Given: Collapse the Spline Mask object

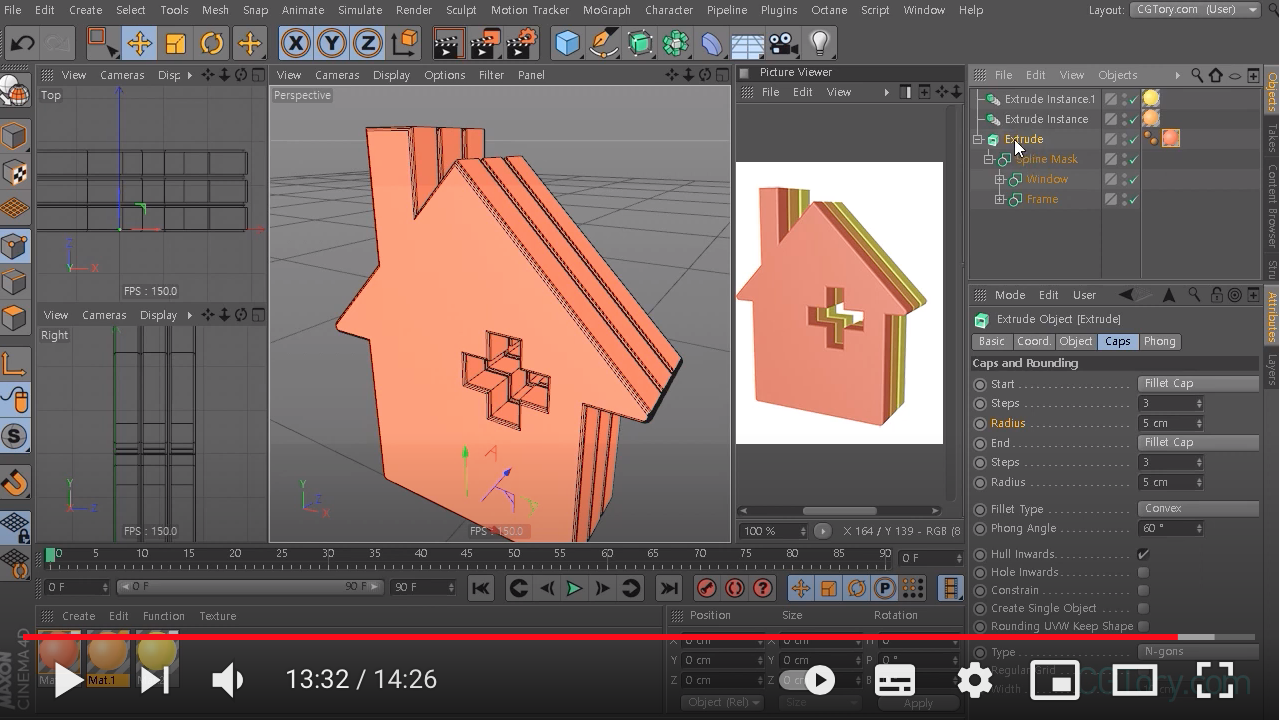Looking at the screenshot, I should [988, 159].
